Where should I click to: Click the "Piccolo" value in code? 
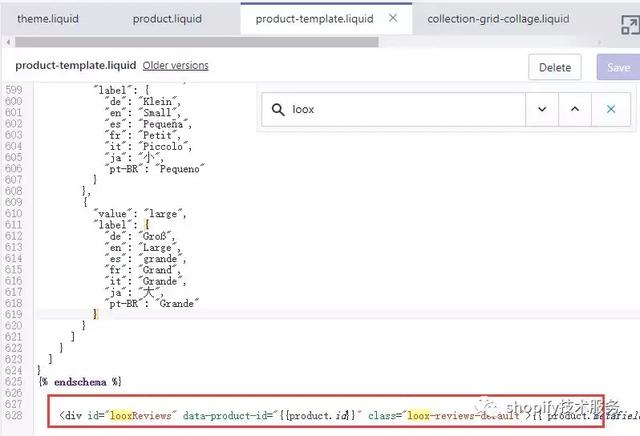(x=164, y=146)
